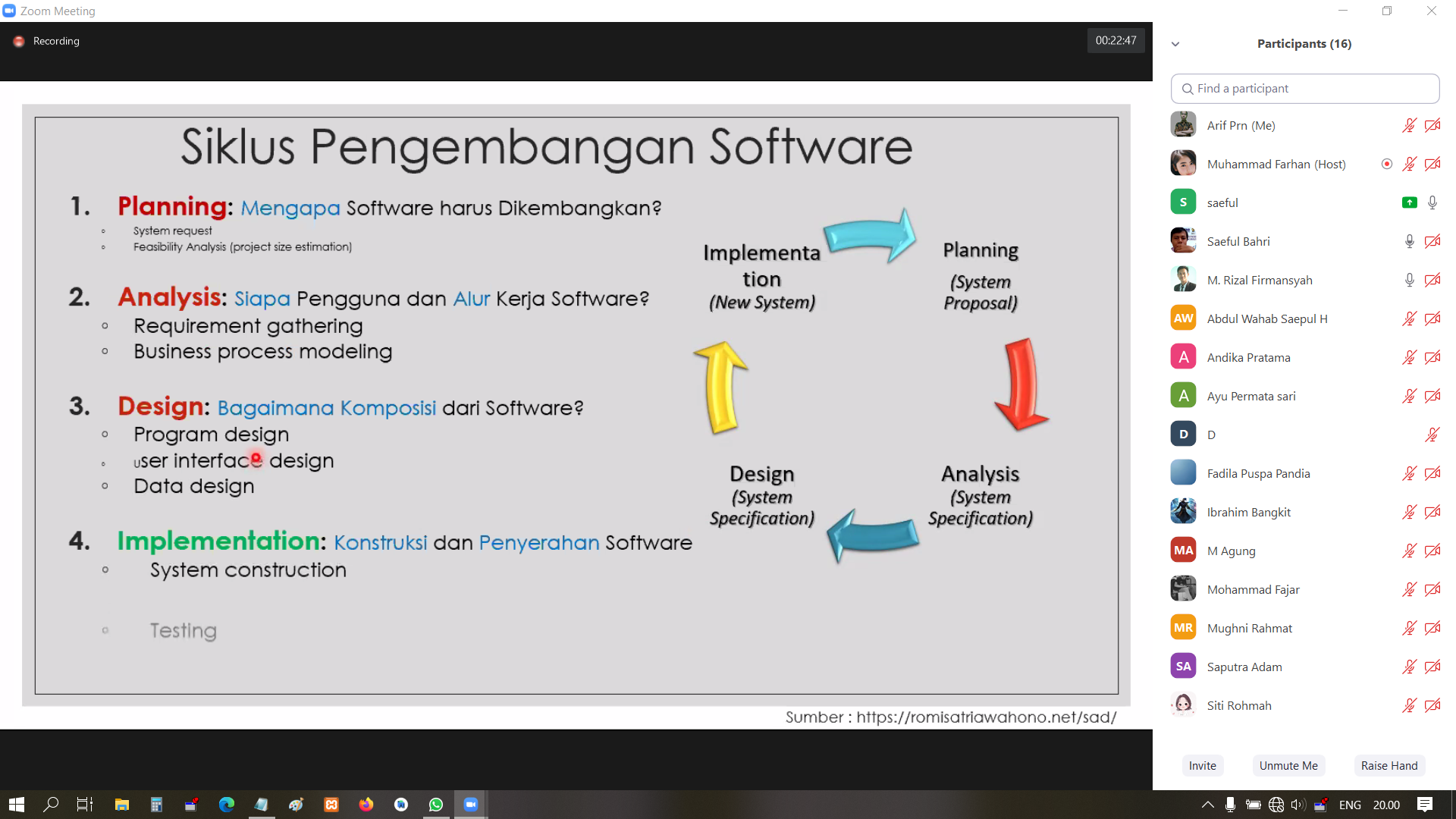Collapse the Participants panel chevron
The image size is (1456, 819).
coord(1175,44)
